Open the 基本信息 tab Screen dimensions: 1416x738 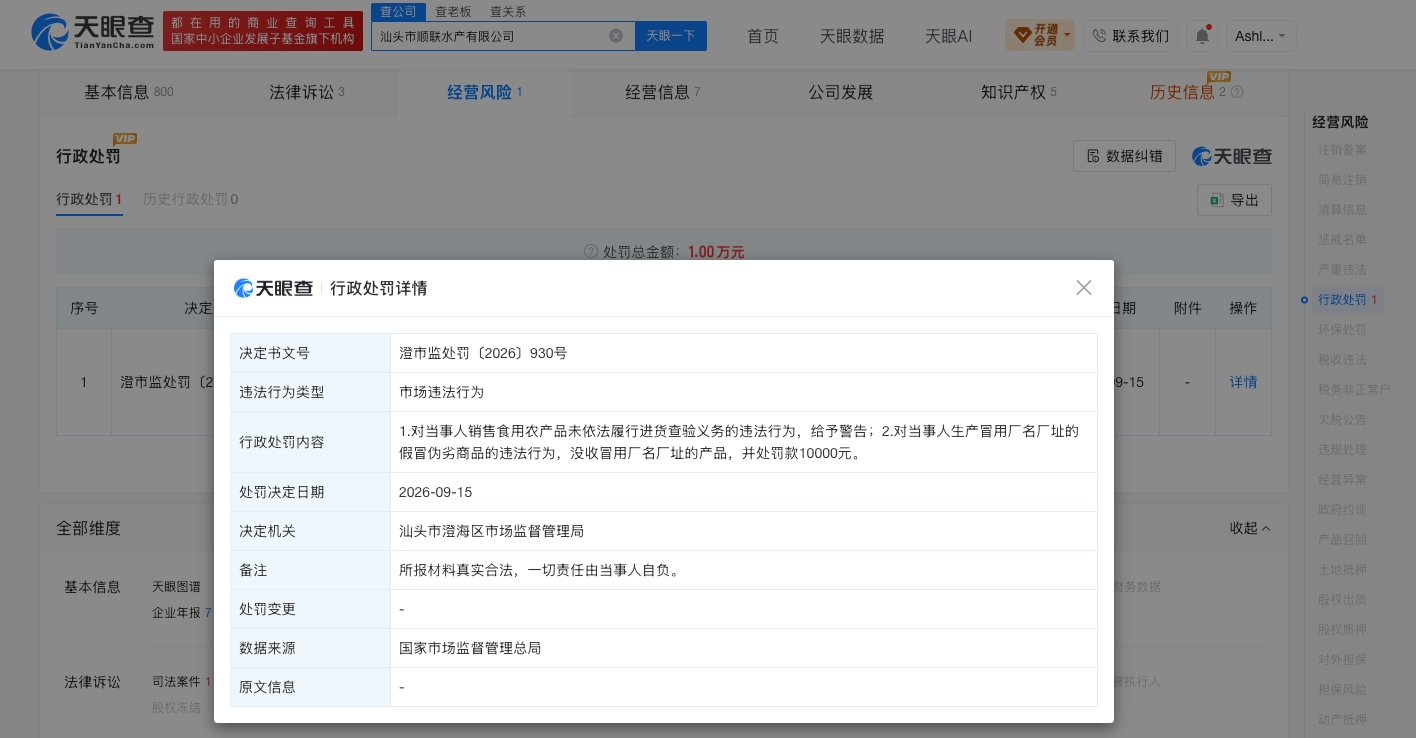[x=128, y=92]
